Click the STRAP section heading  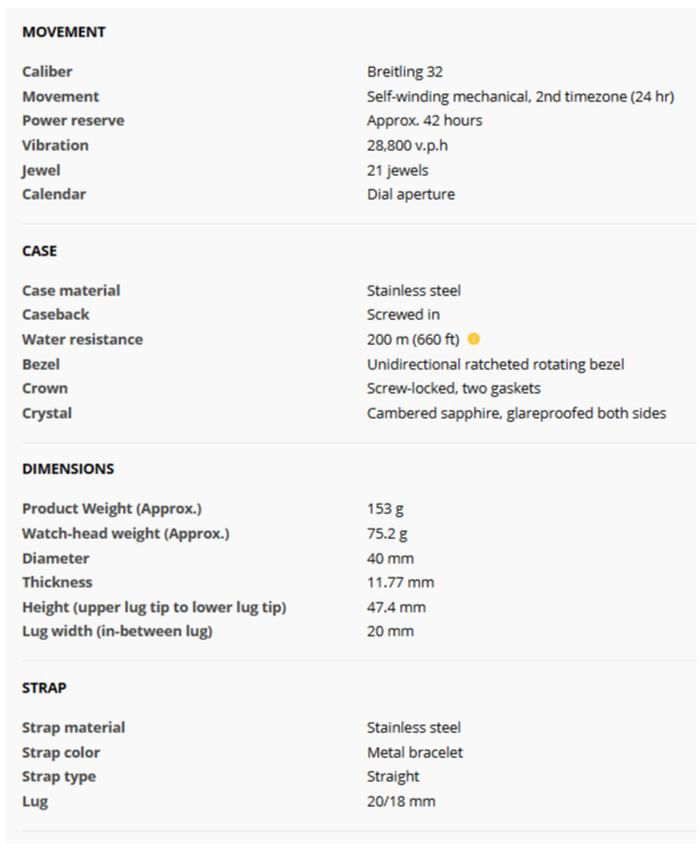tap(45, 688)
